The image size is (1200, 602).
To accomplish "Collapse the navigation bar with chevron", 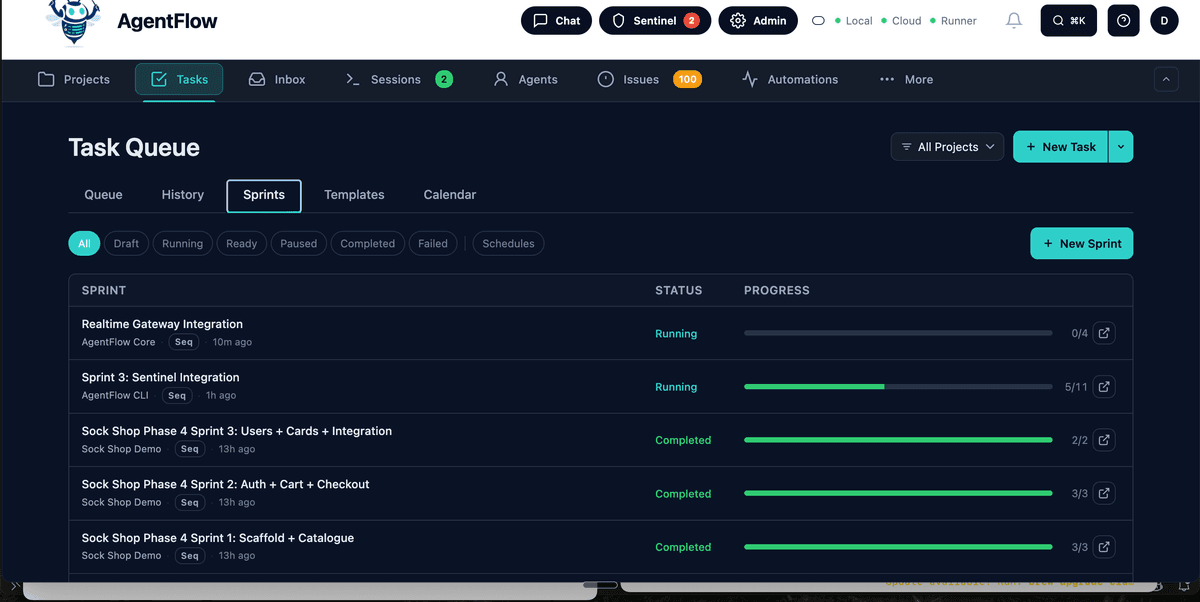I will (x=1166, y=80).
